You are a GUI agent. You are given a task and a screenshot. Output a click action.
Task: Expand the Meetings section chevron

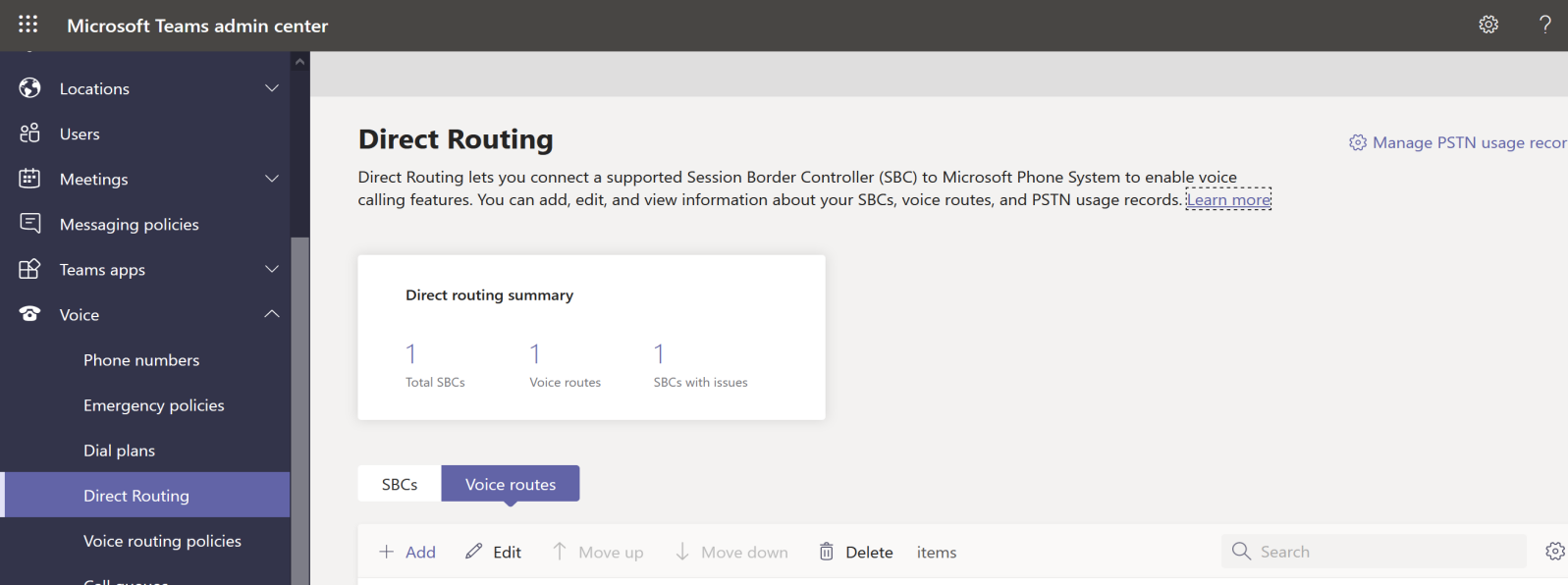pyautogui.click(x=272, y=179)
